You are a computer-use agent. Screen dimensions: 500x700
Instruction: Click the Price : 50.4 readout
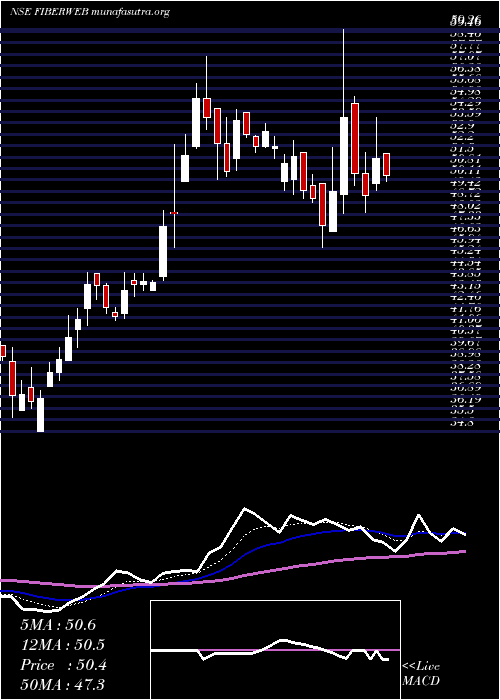click(x=63, y=665)
